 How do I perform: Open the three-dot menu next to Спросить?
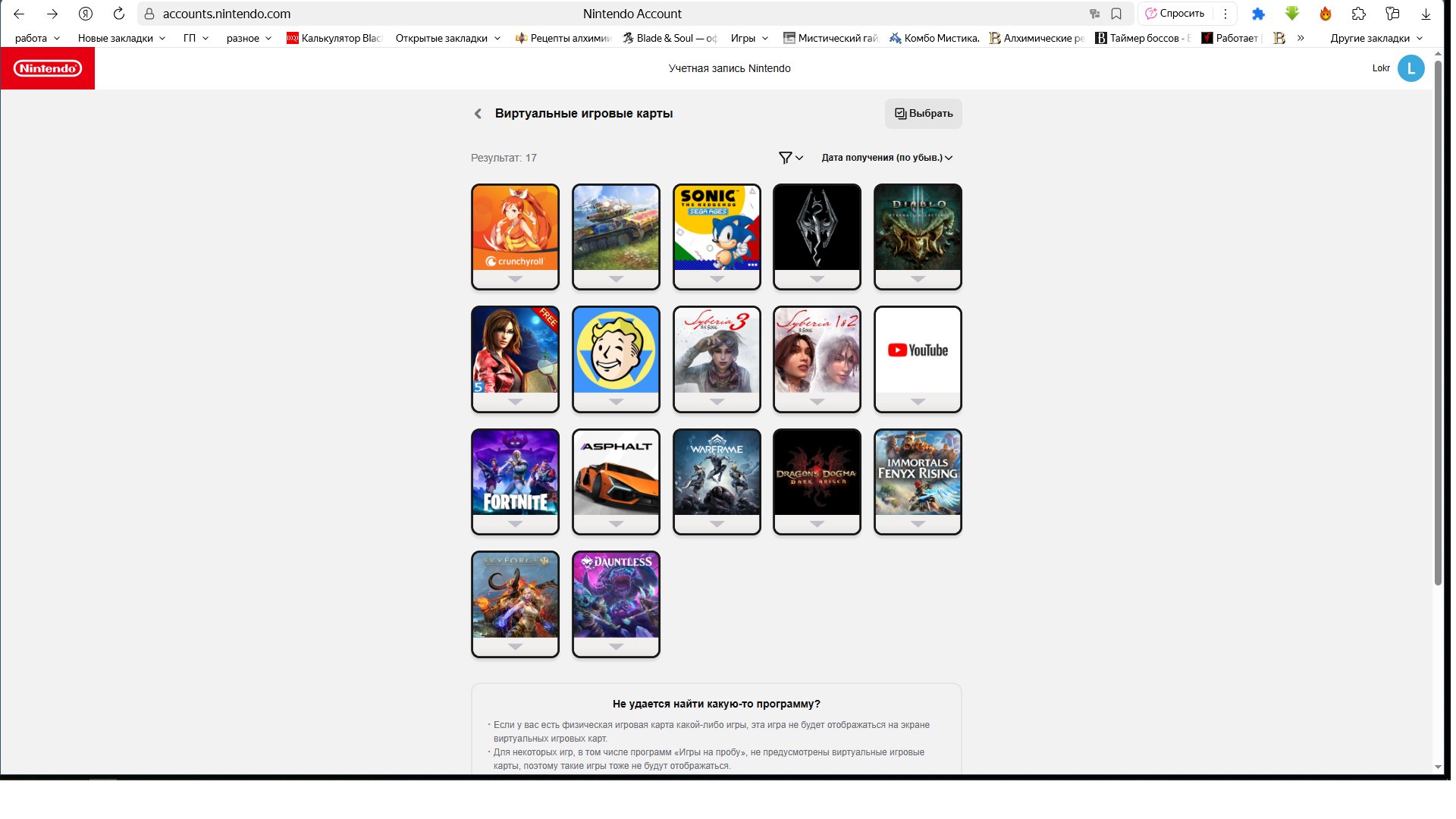click(1225, 14)
